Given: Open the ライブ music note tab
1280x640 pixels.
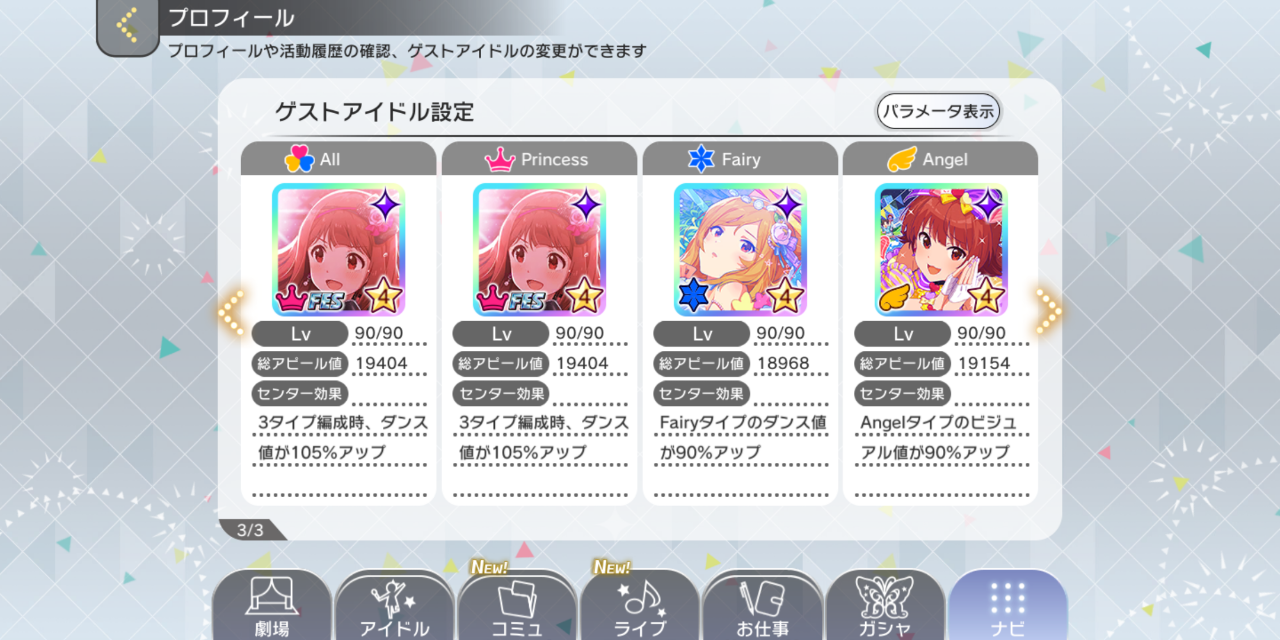Looking at the screenshot, I should [640, 606].
